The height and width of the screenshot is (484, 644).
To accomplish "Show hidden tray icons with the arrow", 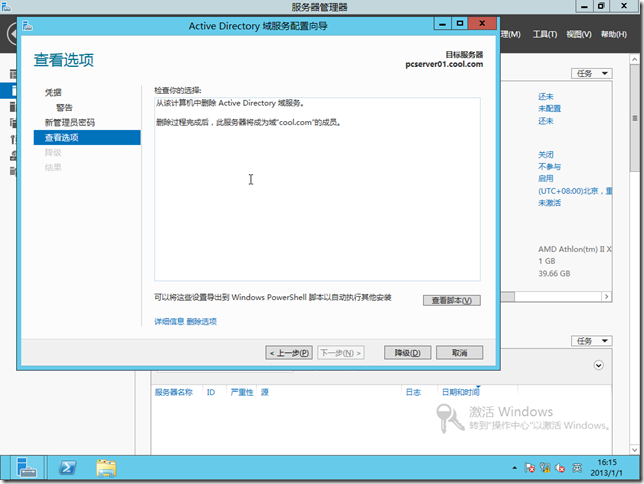I will [x=514, y=468].
